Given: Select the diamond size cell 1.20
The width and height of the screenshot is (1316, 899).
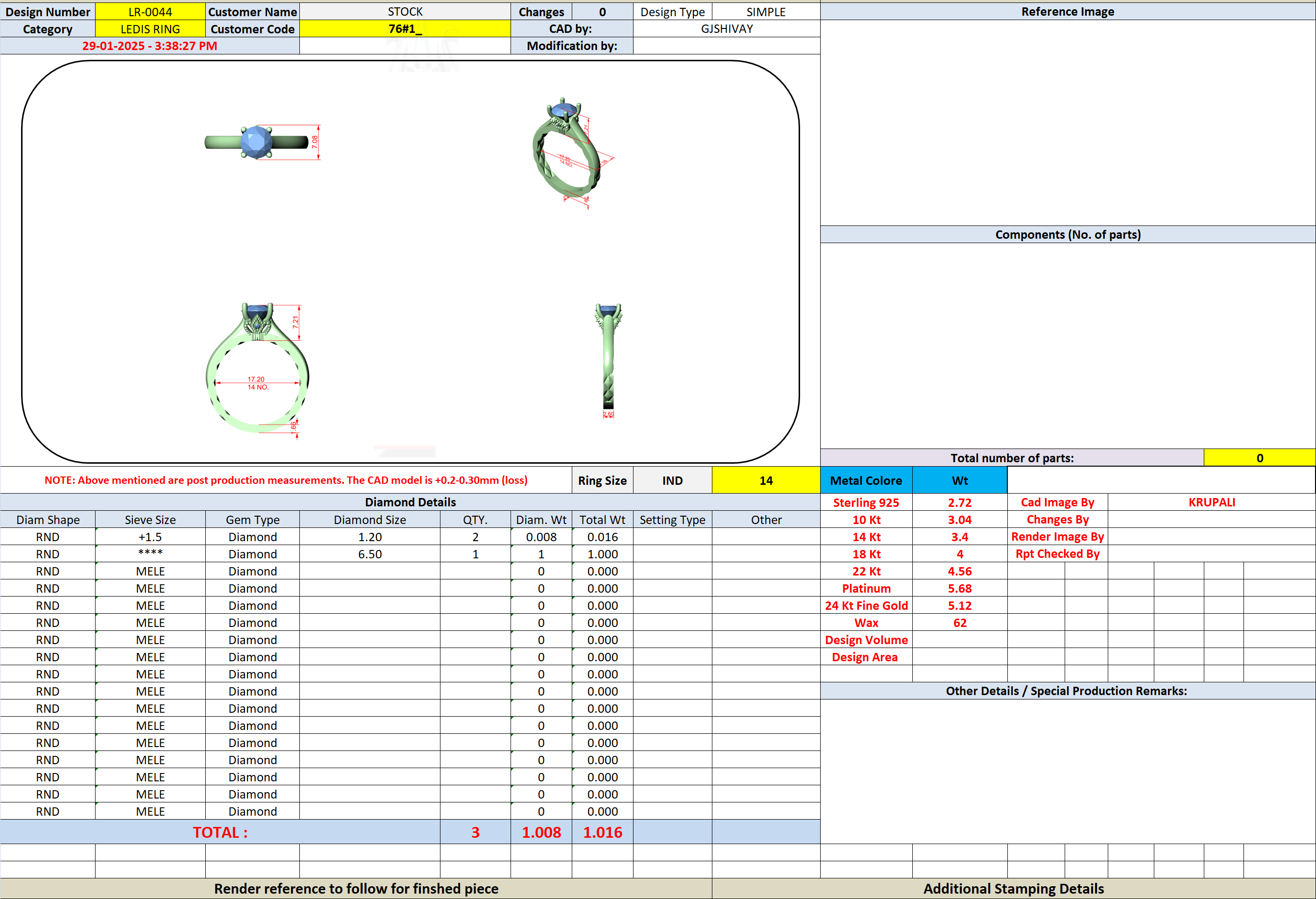Looking at the screenshot, I should pyautogui.click(x=370, y=536).
